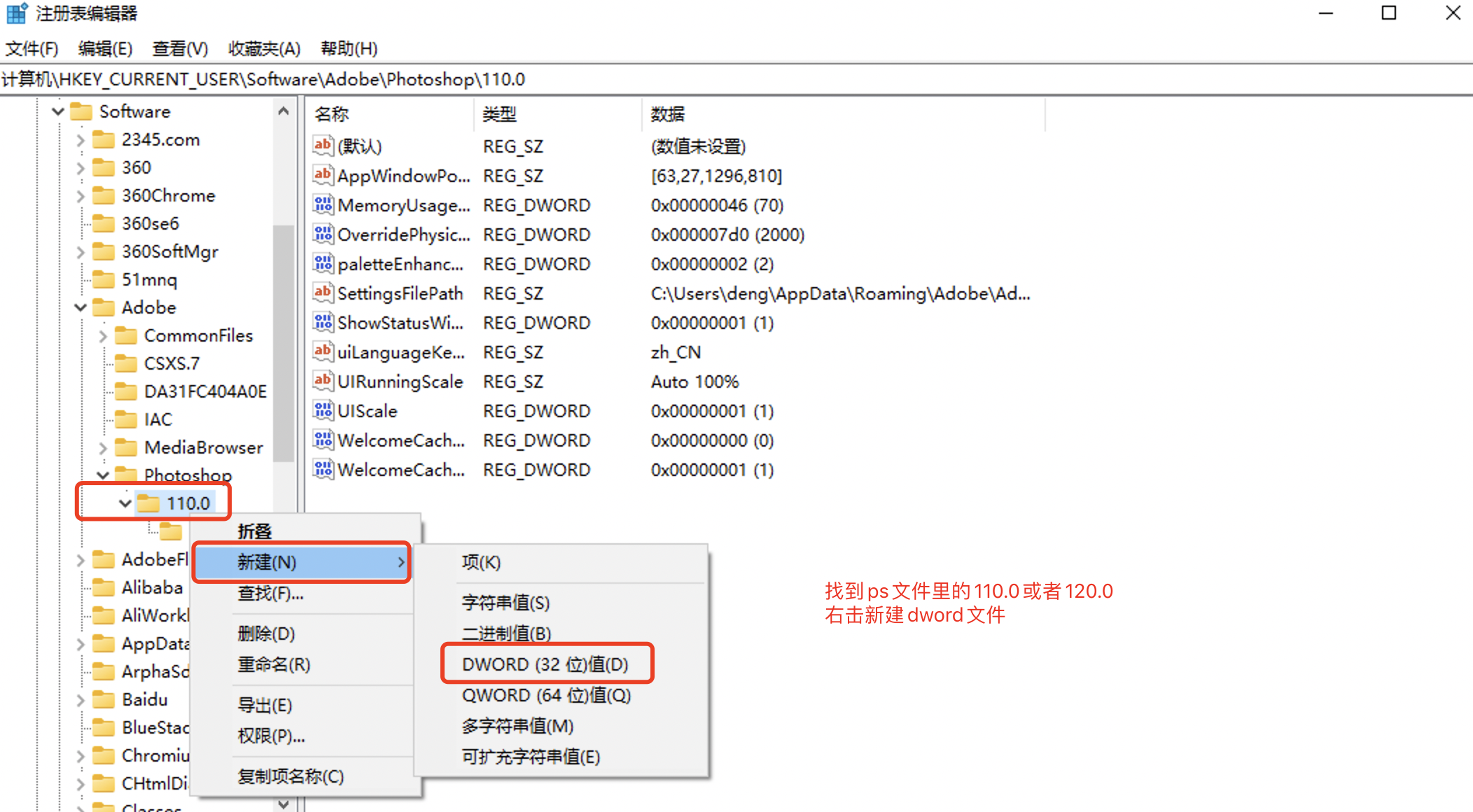Click the Registry Editor icon in title bar
The height and width of the screenshot is (812, 1473).
15,13
